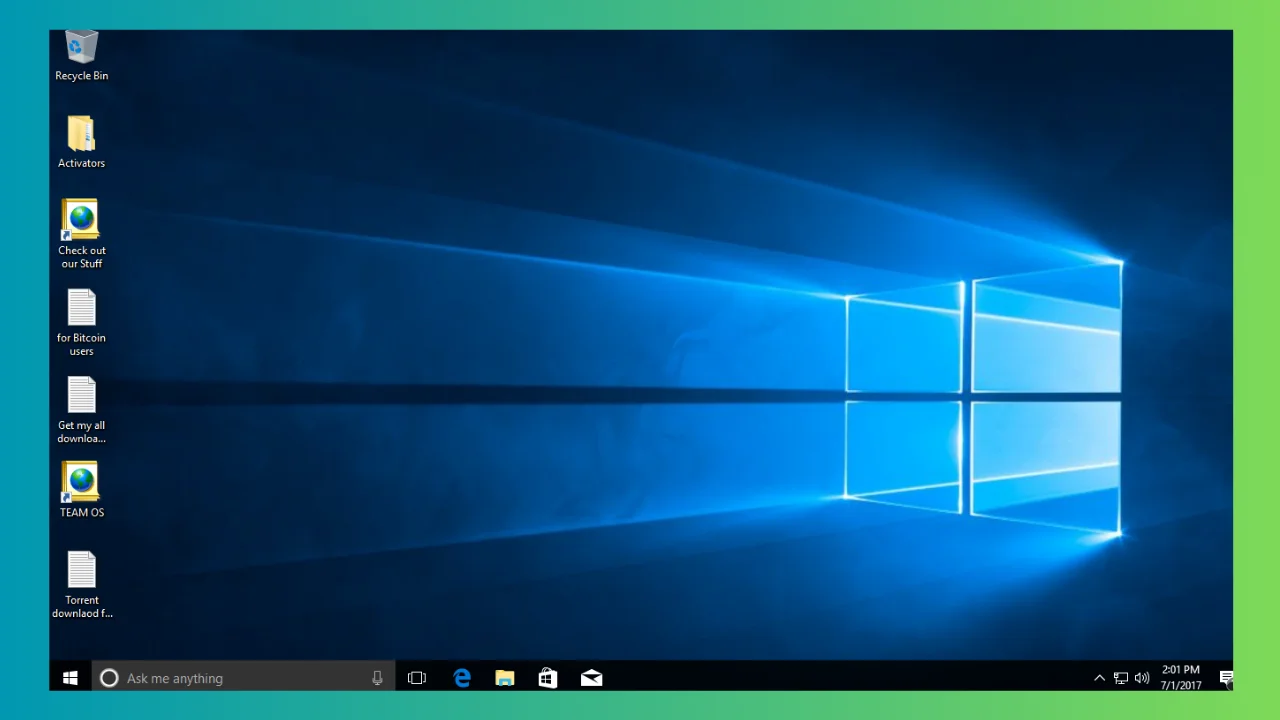
Task: Open the Windows Start menu
Action: pyautogui.click(x=70, y=678)
